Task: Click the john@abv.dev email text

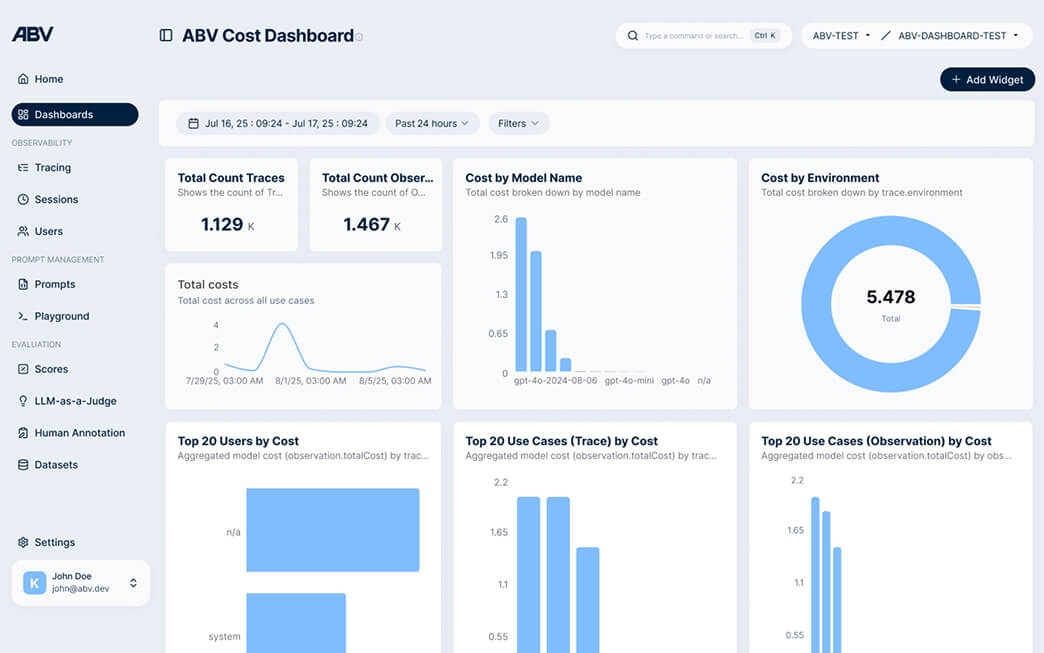Action: [81, 588]
